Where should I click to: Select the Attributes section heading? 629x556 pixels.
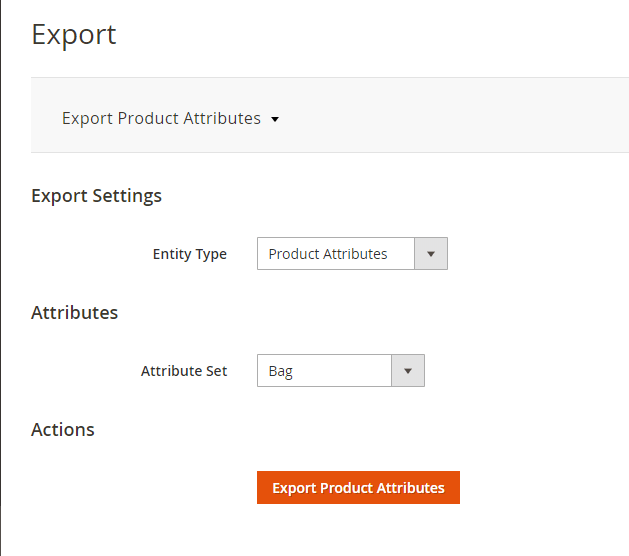pyautogui.click(x=75, y=312)
